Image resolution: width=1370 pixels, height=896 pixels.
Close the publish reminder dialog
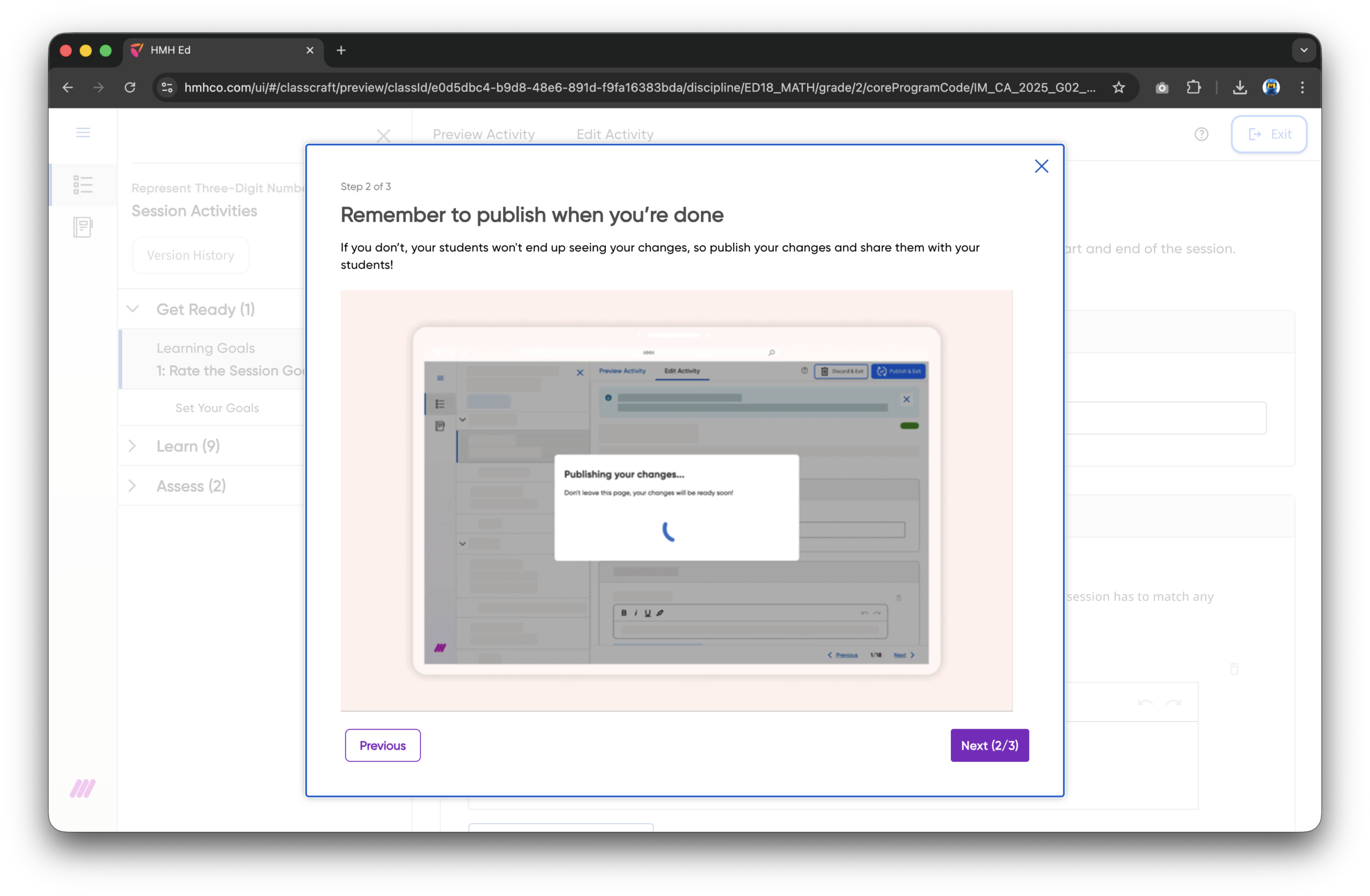(x=1041, y=166)
